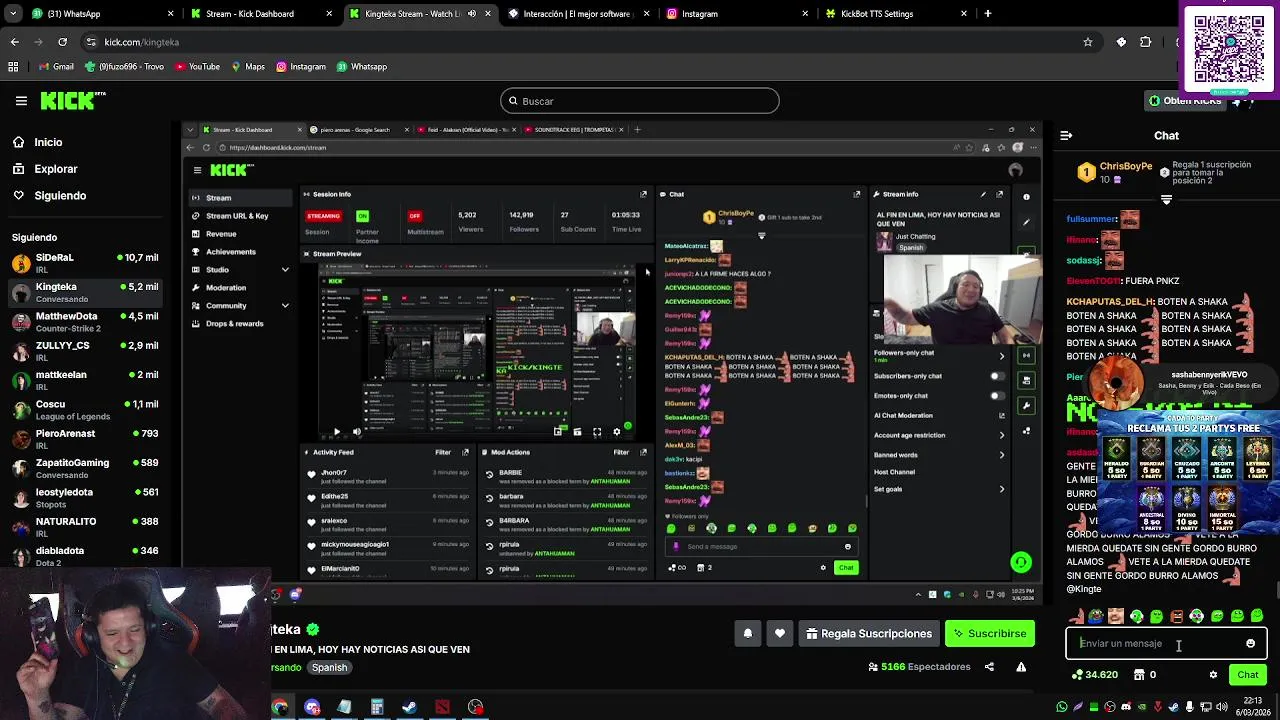Click the Kick logo

pyautogui.click(x=73, y=100)
